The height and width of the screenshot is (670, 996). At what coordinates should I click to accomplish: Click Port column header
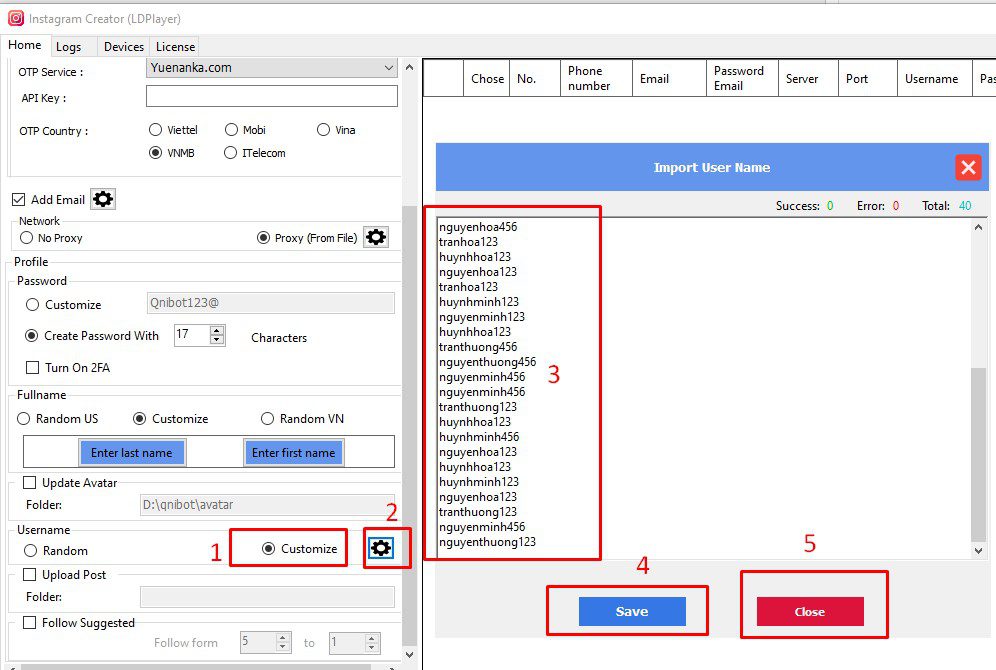tap(868, 78)
